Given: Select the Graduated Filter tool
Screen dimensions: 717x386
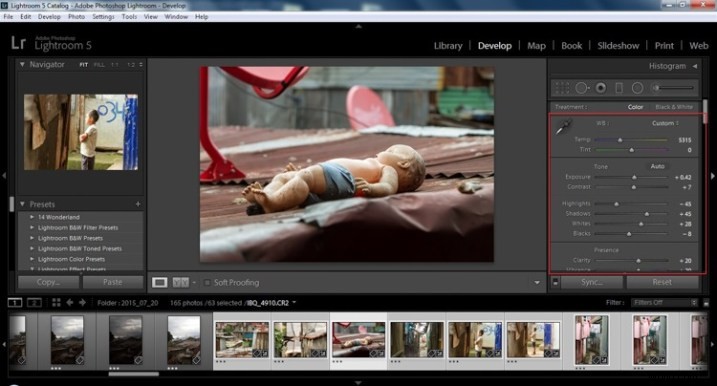Looking at the screenshot, I should coord(619,88).
